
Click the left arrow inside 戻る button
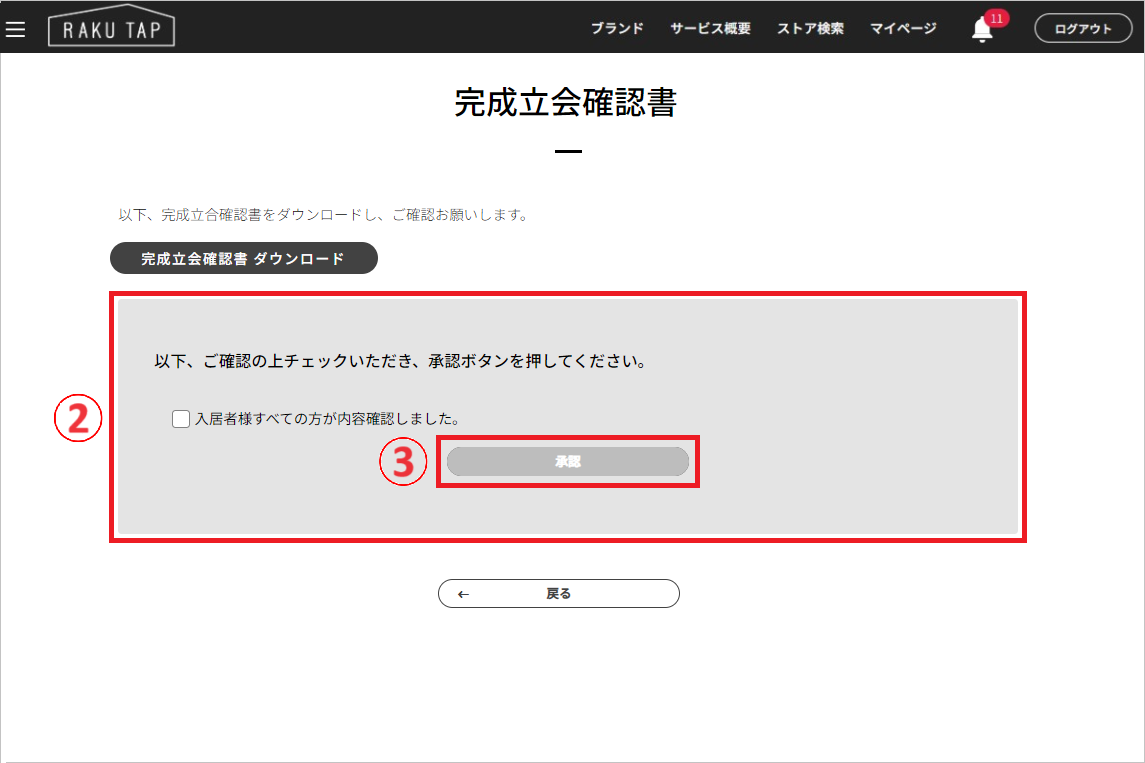coord(463,594)
